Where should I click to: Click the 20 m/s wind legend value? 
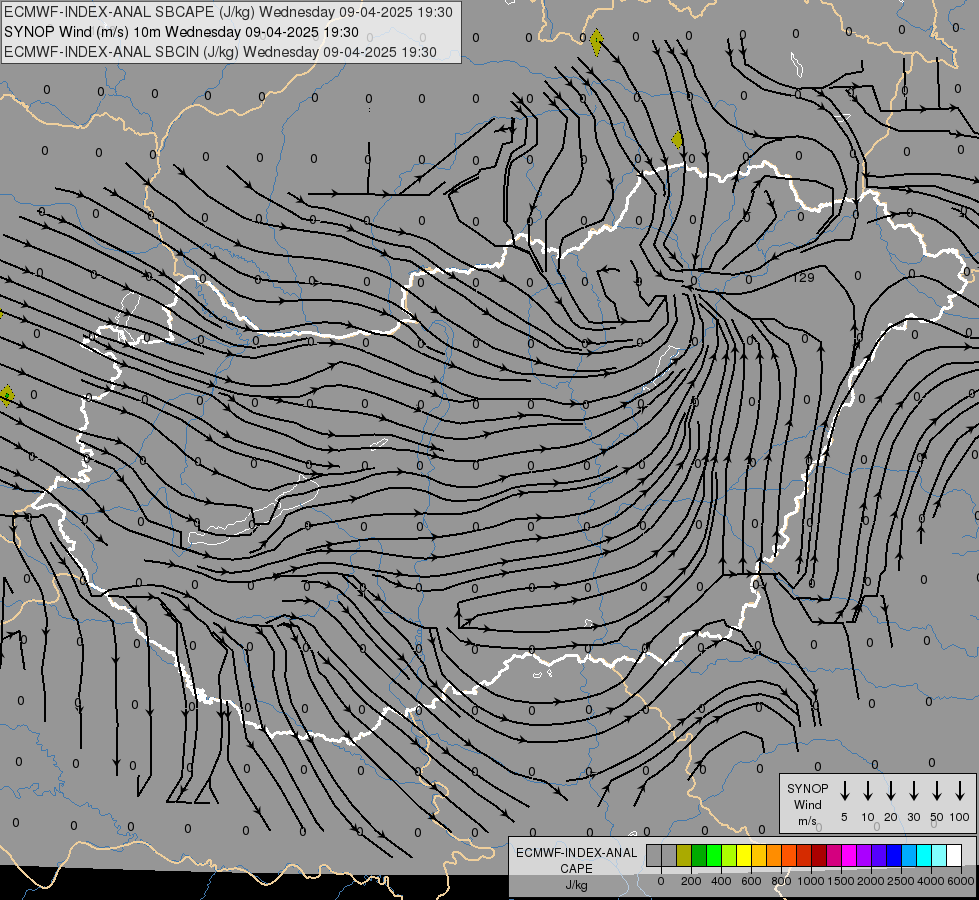pyautogui.click(x=891, y=817)
